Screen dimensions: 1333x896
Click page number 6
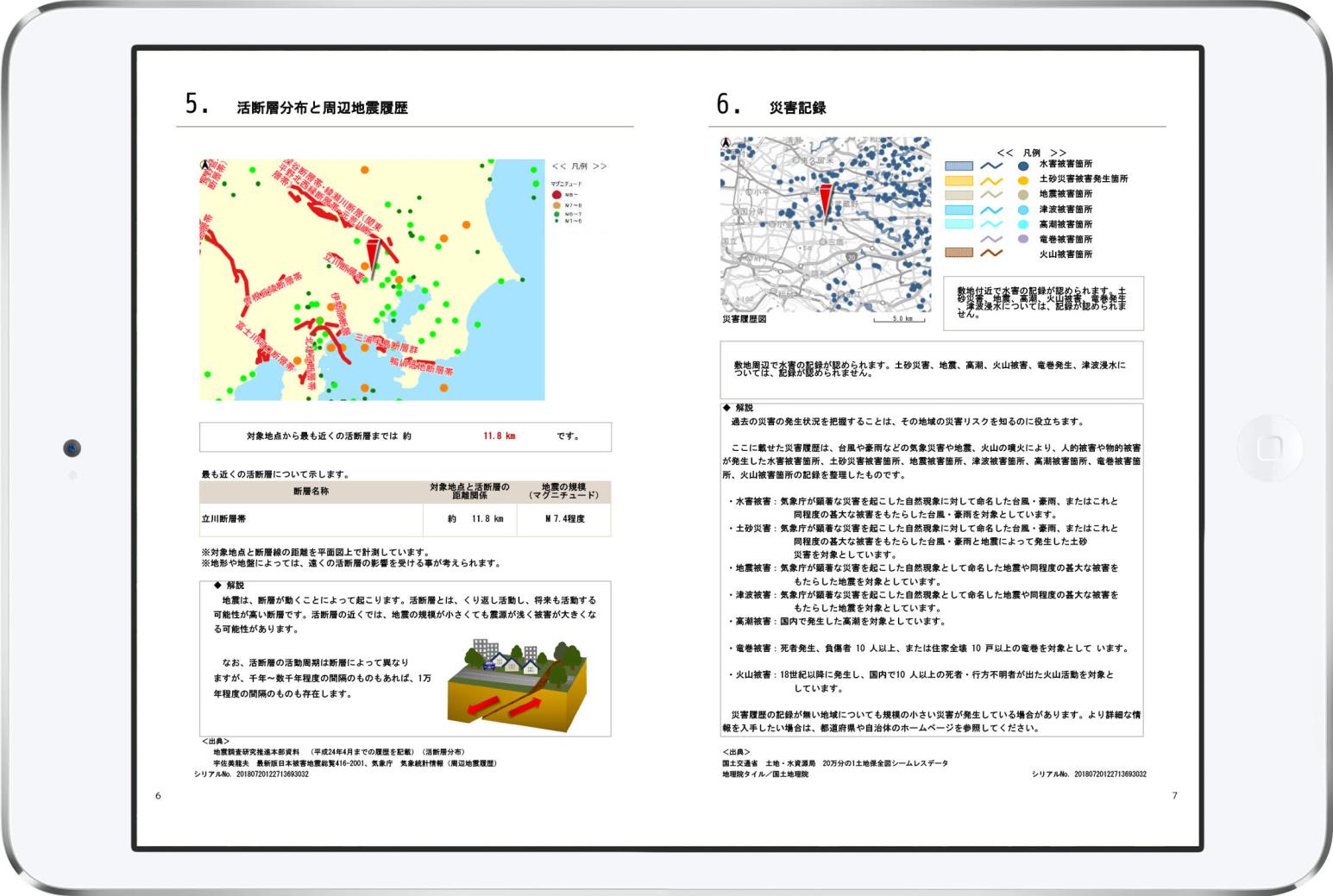click(x=158, y=796)
